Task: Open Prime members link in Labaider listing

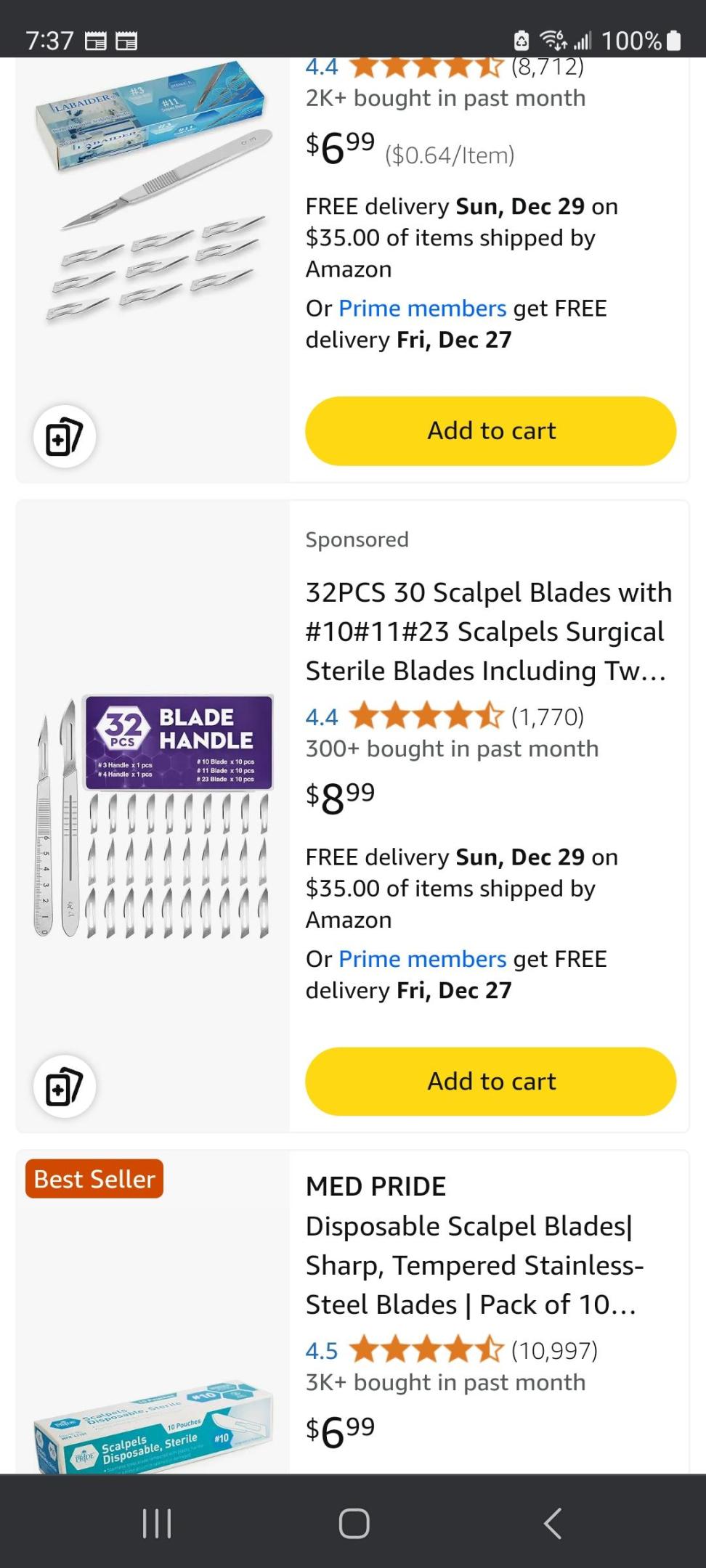Action: (422, 309)
